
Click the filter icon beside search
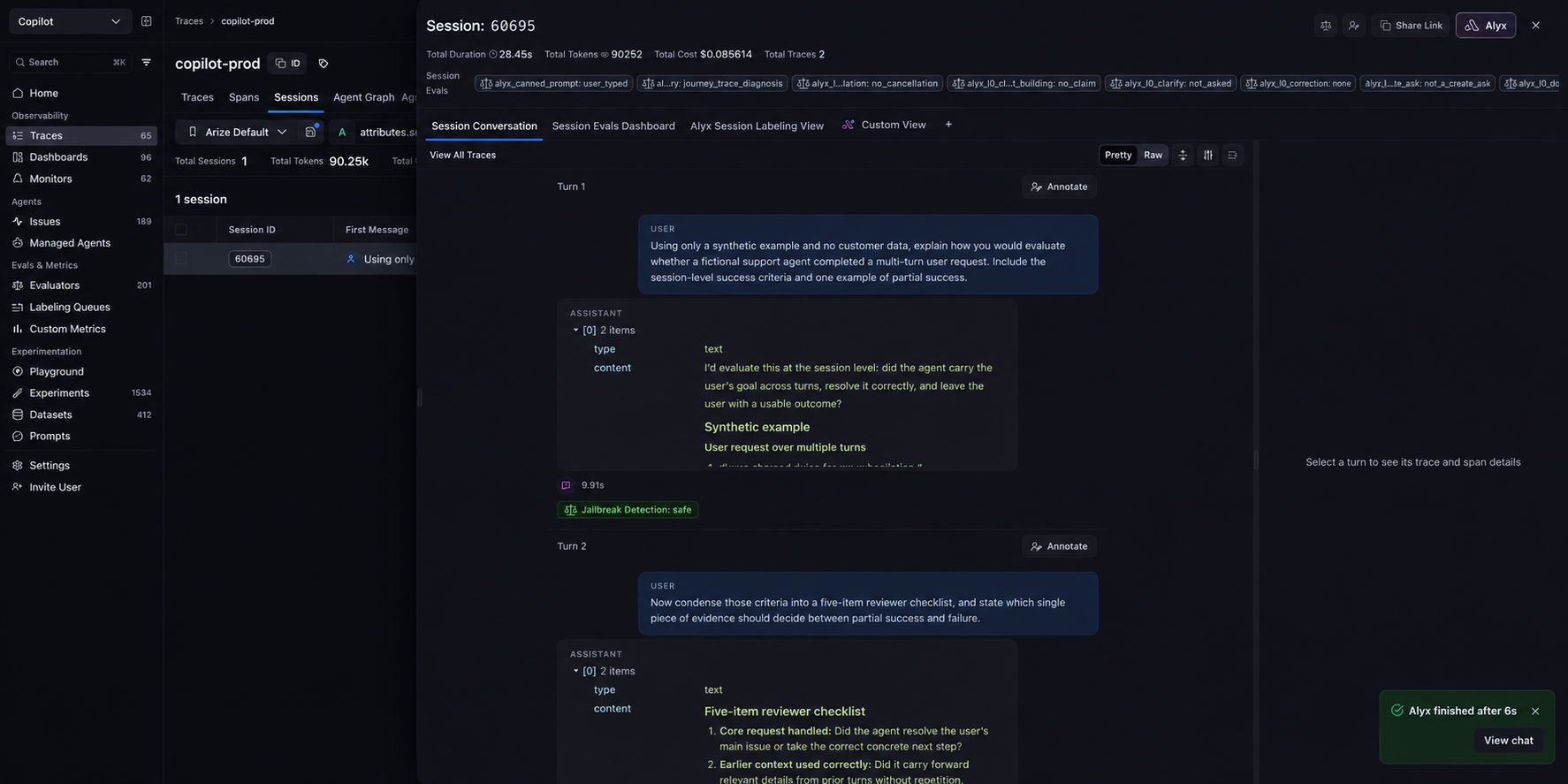(x=147, y=63)
